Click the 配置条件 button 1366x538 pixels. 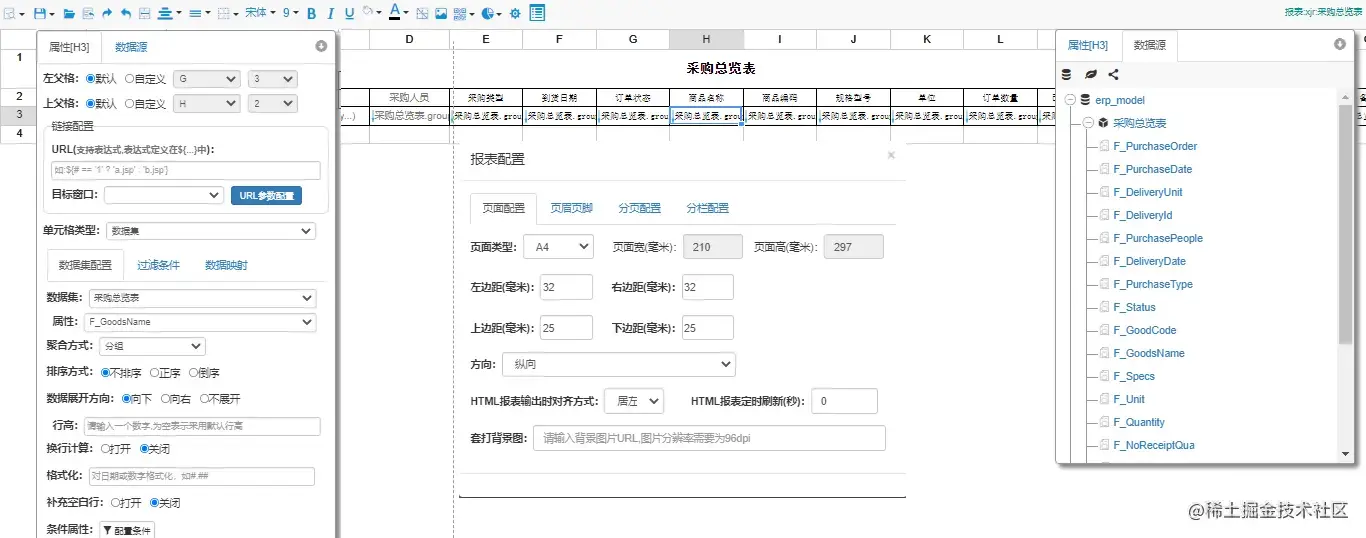pyautogui.click(x=126, y=530)
